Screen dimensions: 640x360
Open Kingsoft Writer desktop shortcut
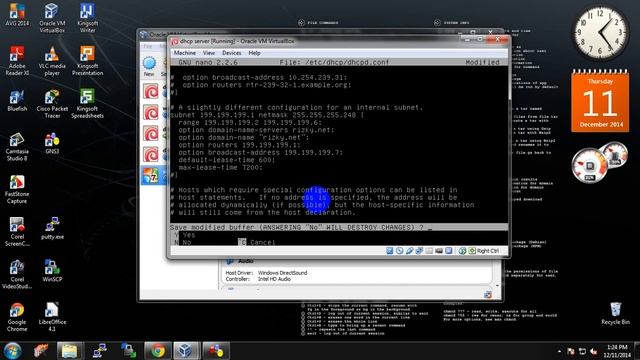87,18
